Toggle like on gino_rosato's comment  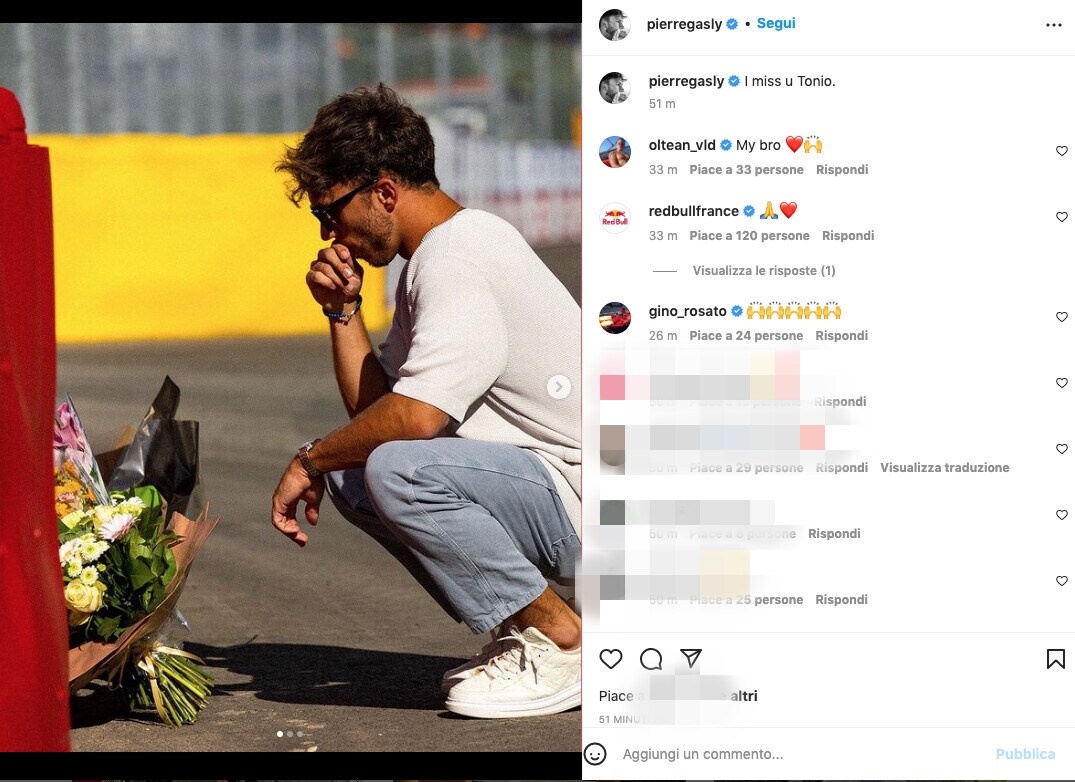1061,317
